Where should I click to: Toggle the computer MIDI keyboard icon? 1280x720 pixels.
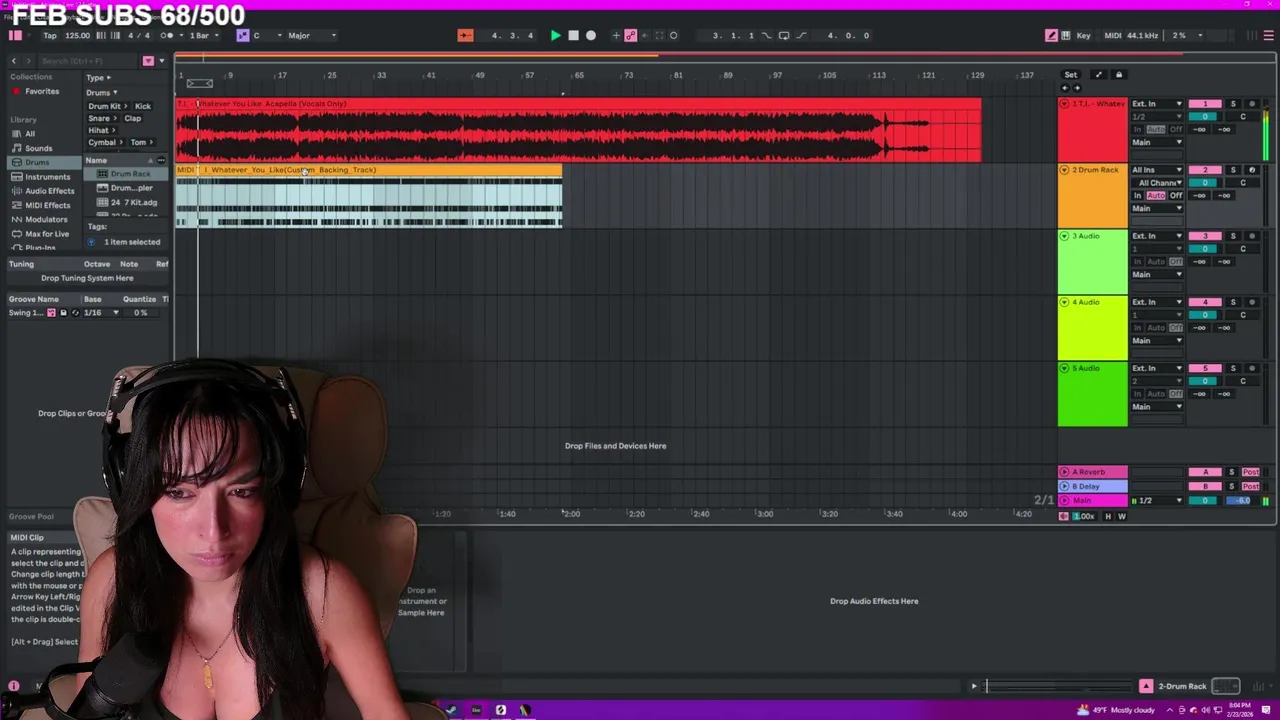click(x=1066, y=36)
